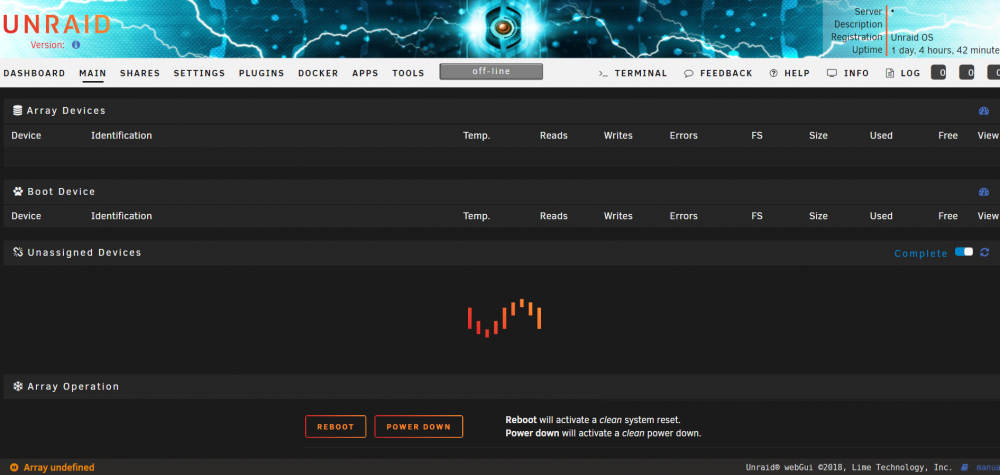
Task: Go to Shares
Action: point(140,73)
